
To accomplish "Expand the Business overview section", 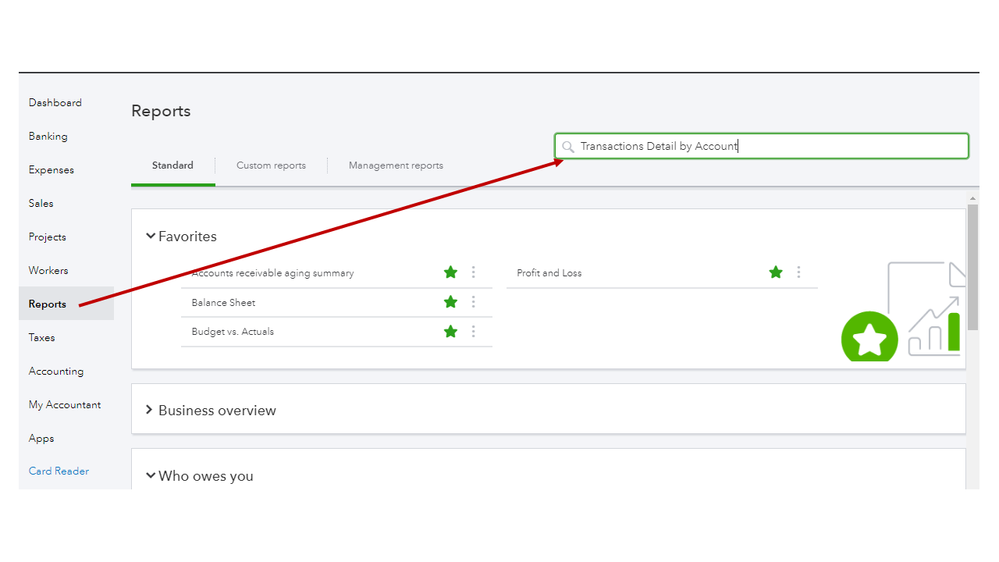I will click(x=151, y=410).
